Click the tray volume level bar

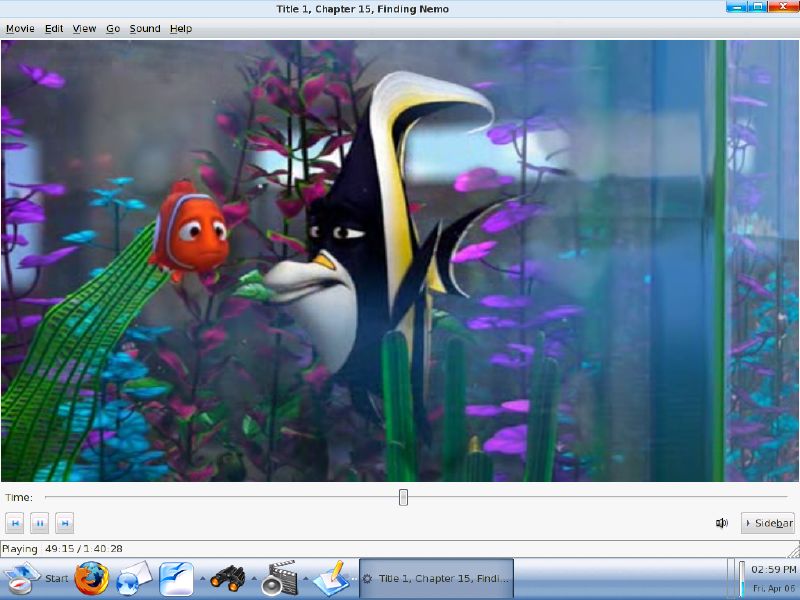[x=742, y=579]
